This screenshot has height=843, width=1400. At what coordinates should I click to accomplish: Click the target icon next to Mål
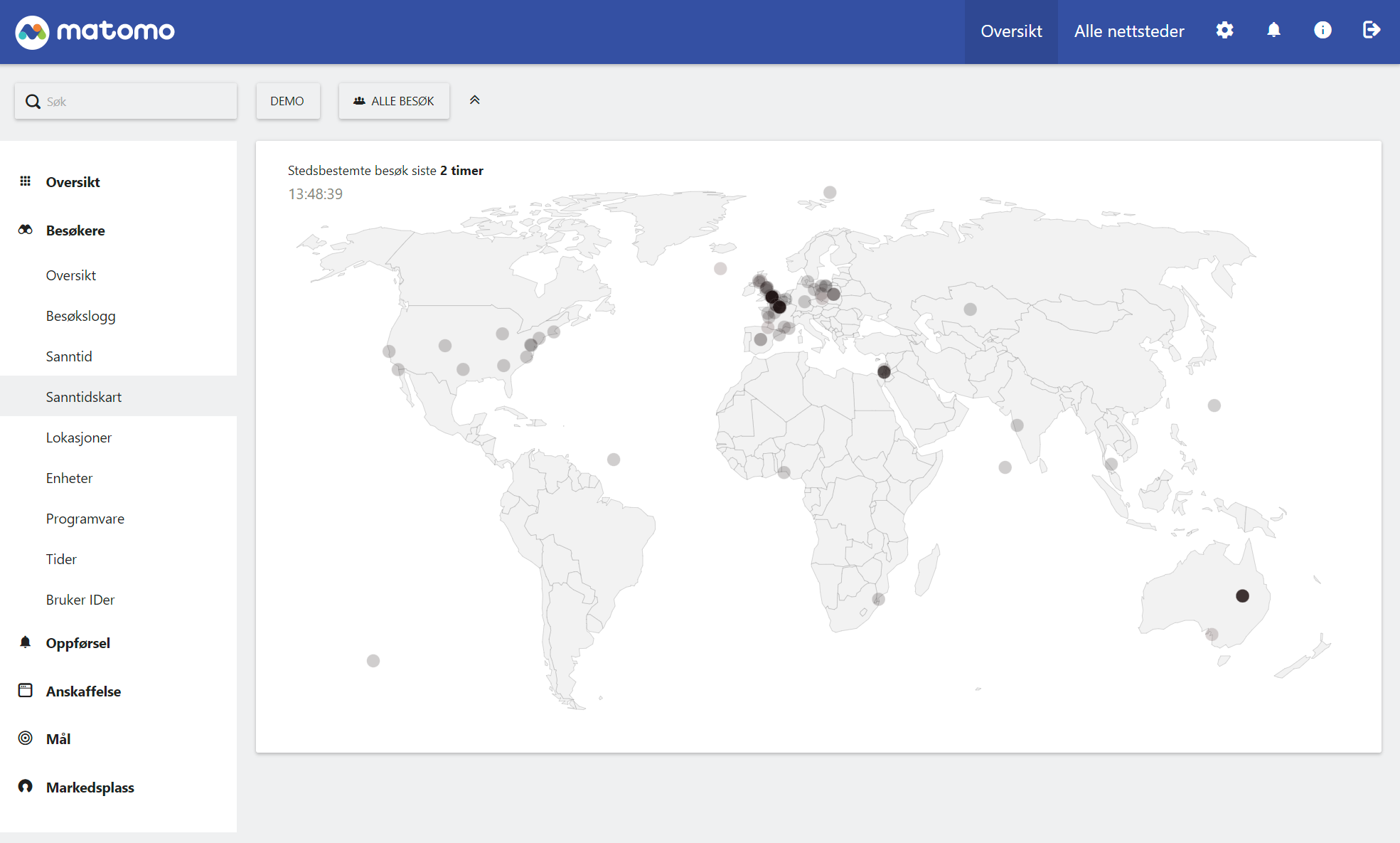(x=26, y=738)
